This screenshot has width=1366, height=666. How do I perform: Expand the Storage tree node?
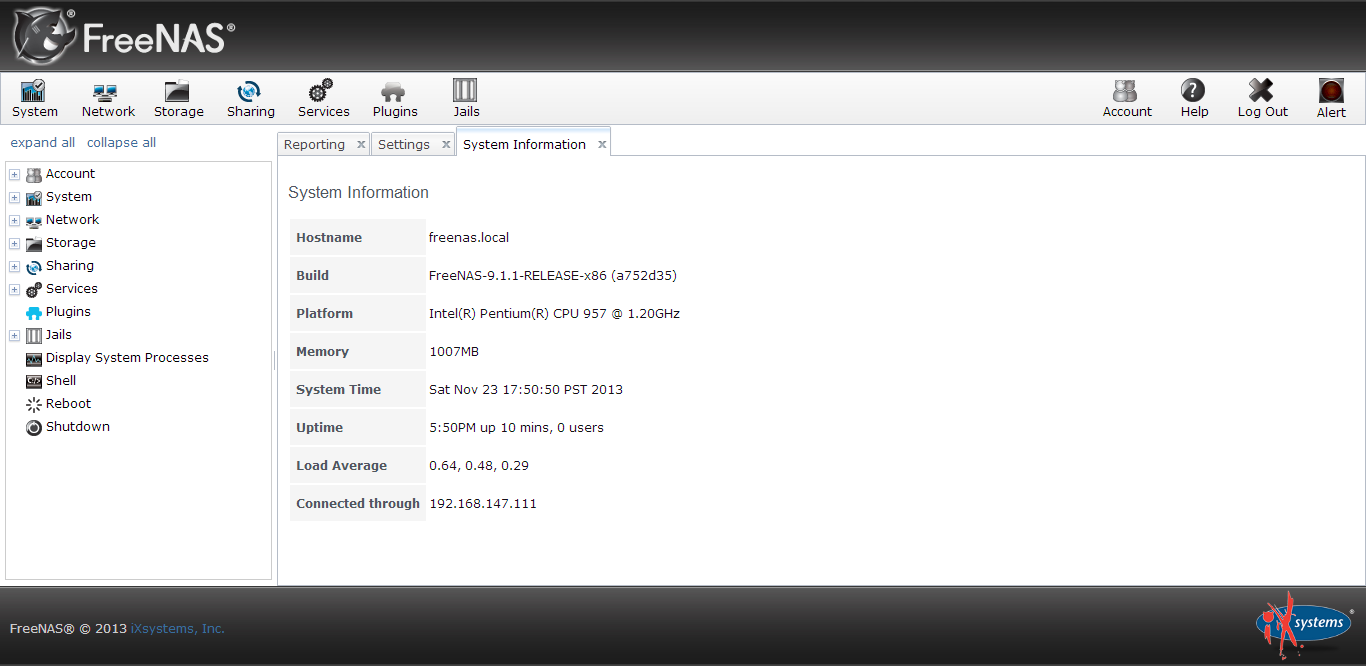14,244
